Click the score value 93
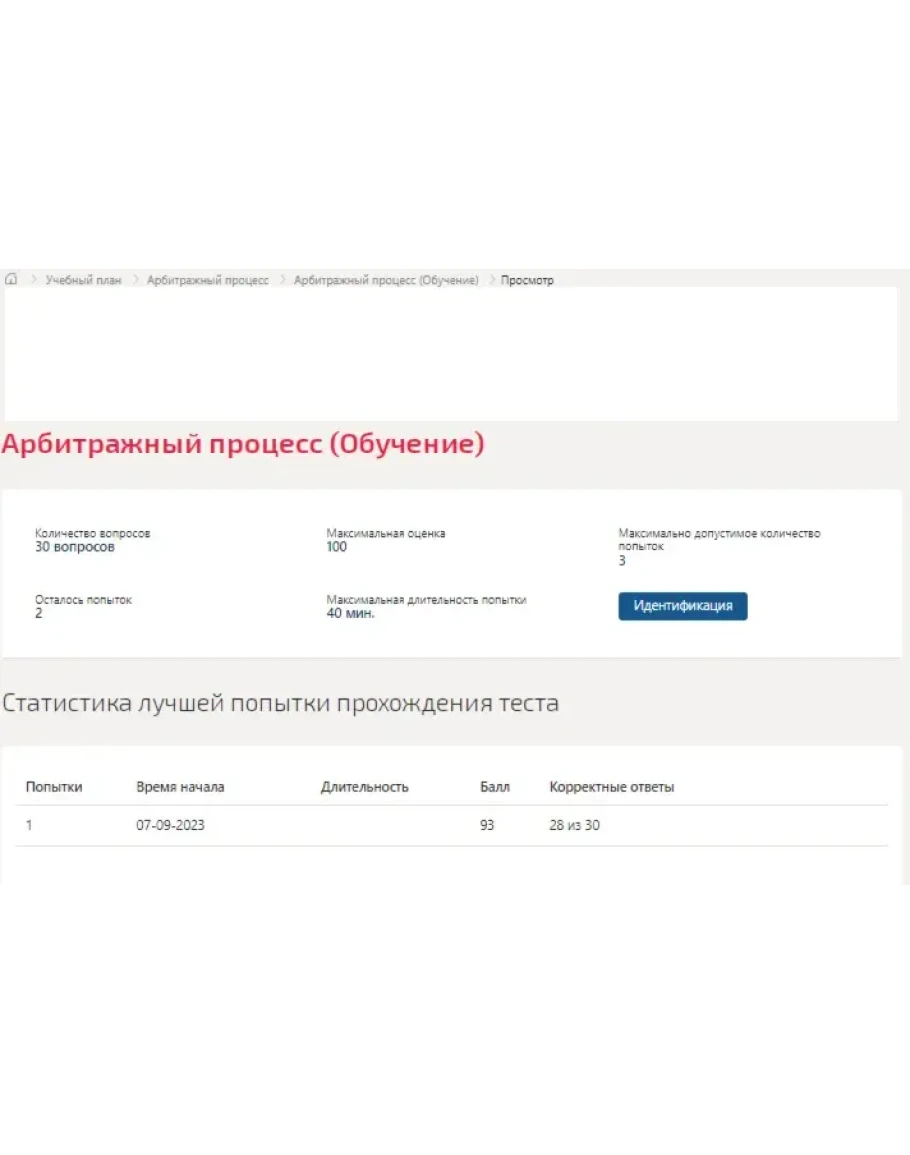Viewport: 910px width, 1155px height. pyautogui.click(x=486, y=826)
